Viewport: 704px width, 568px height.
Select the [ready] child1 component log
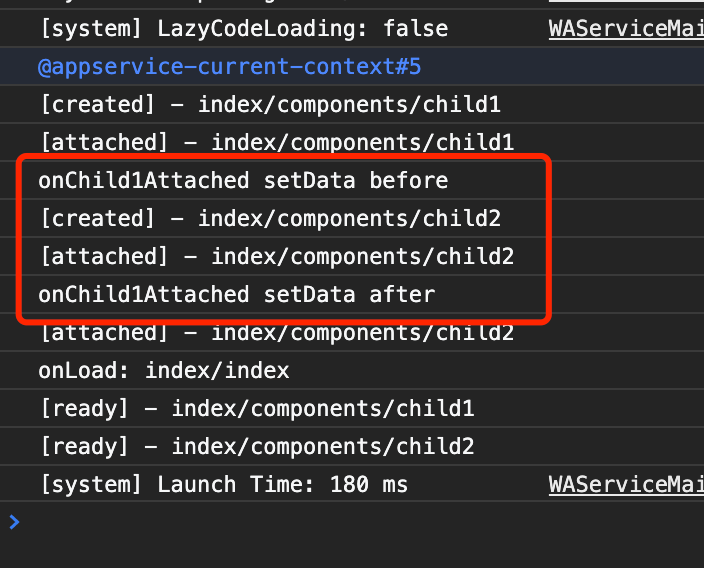click(257, 409)
